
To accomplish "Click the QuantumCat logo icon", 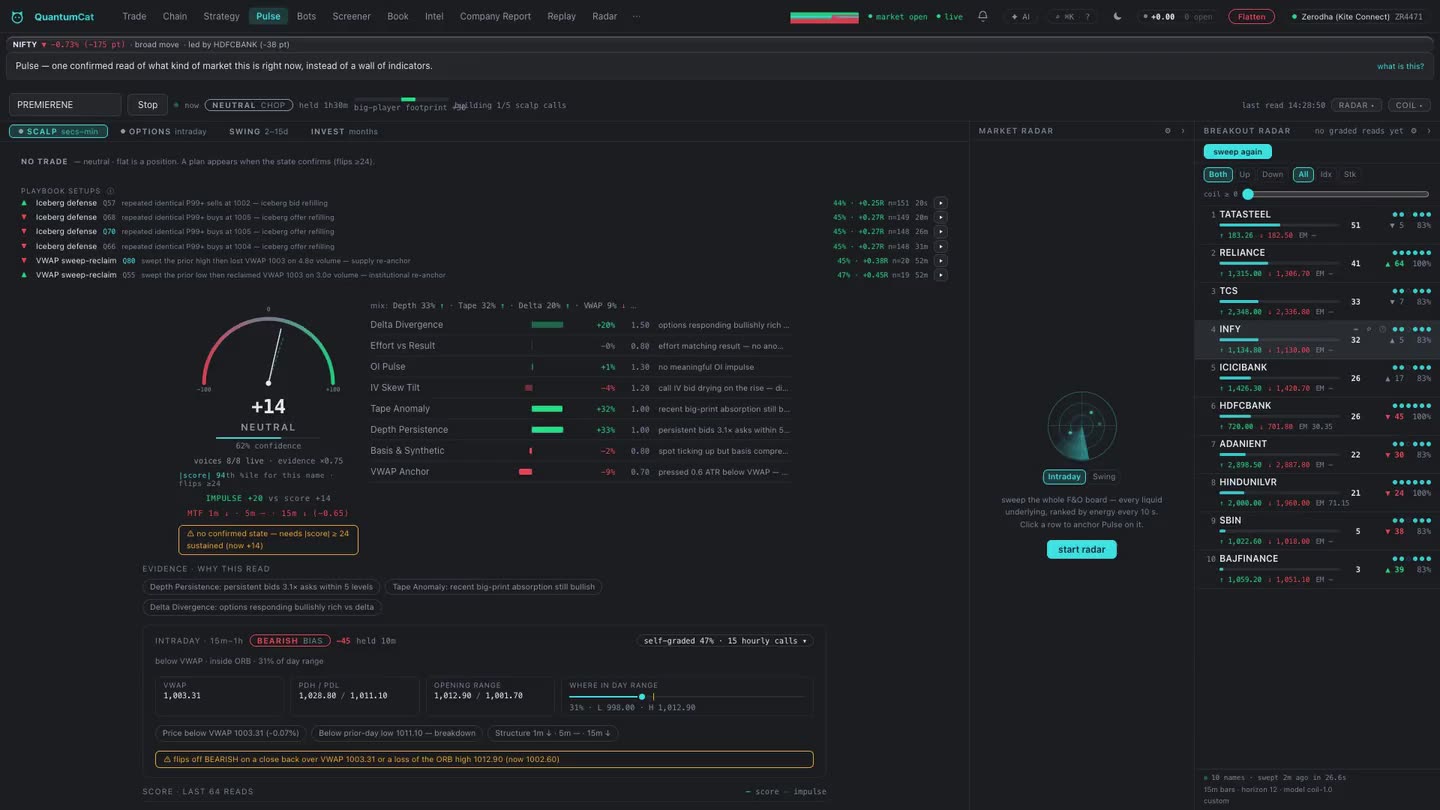I will (17, 17).
